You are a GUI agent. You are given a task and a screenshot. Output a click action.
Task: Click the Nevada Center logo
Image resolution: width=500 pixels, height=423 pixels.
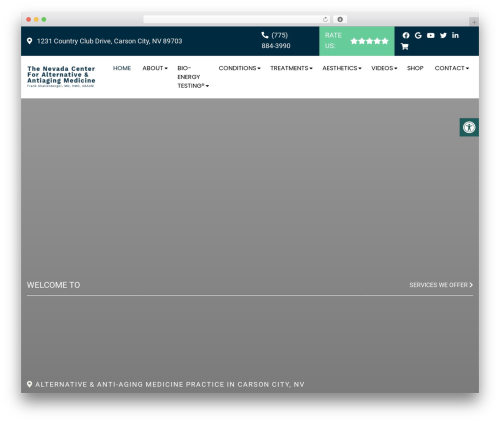pyautogui.click(x=61, y=77)
